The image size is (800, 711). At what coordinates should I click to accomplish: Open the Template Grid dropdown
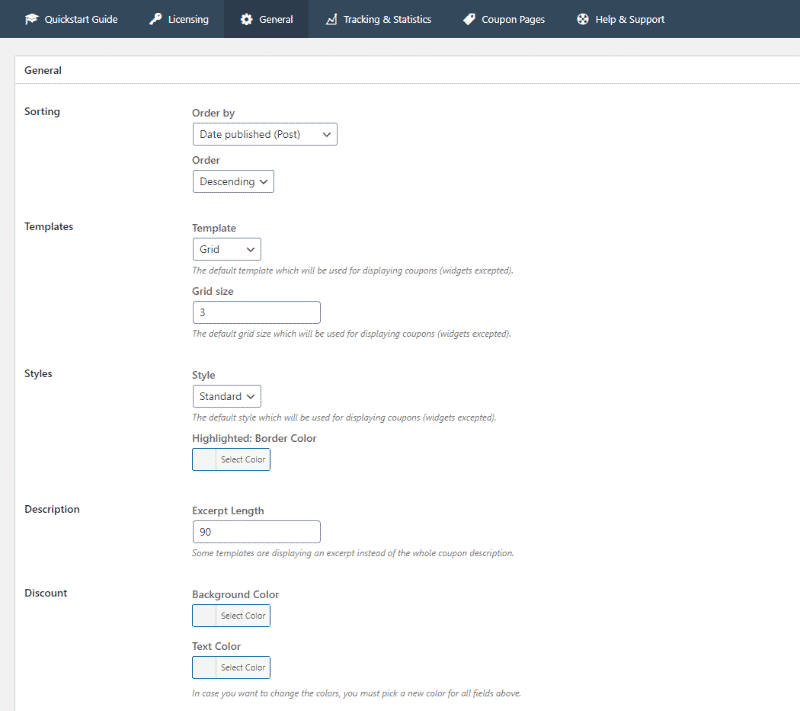227,249
